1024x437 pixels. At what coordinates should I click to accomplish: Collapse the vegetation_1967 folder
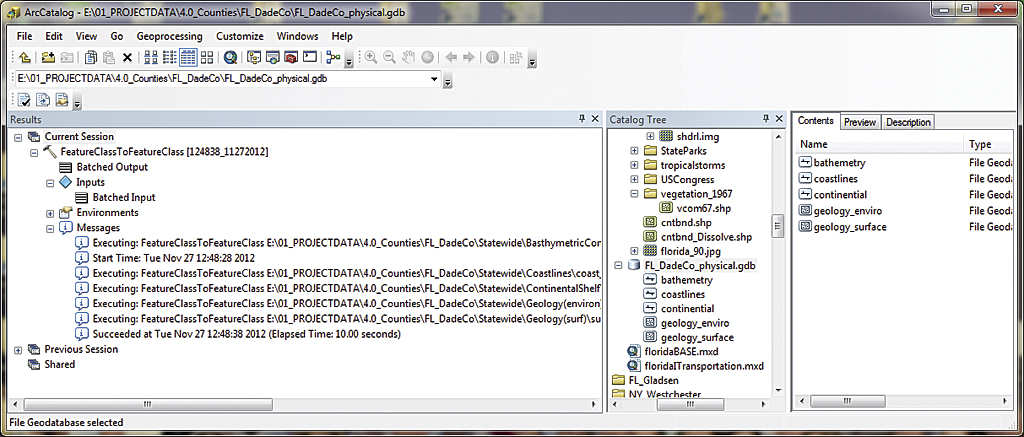point(634,194)
